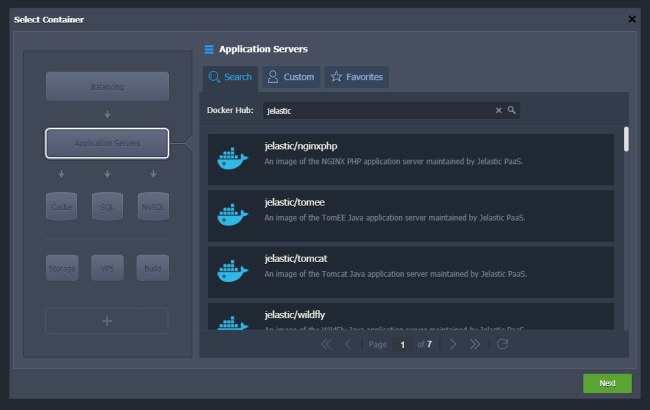This screenshot has width=650, height=410.
Task: Select the Storage layer block
Action: [x=62, y=268]
